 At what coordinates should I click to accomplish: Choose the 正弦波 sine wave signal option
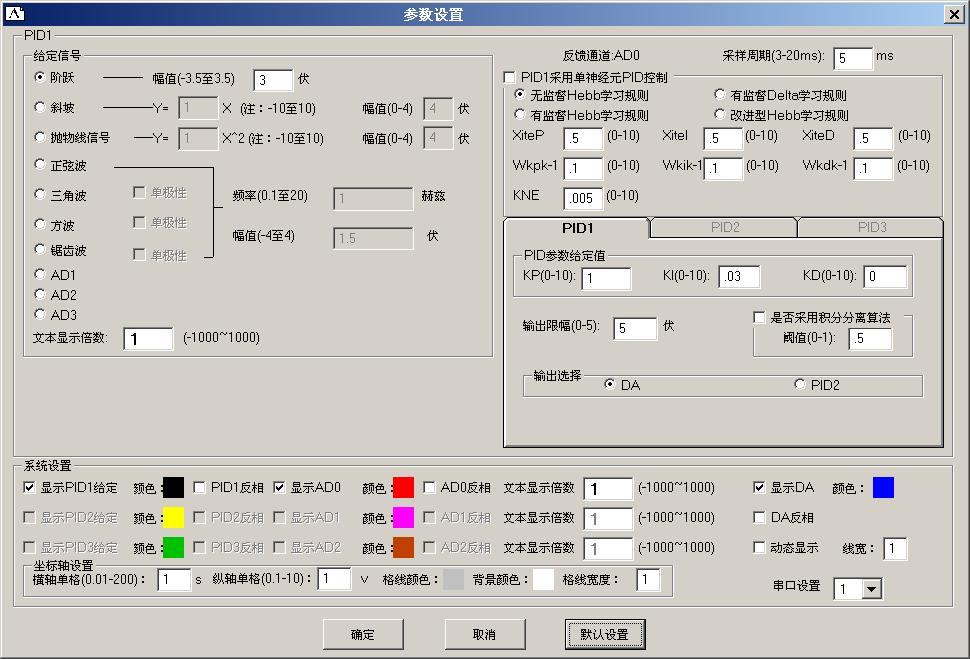tap(40, 164)
